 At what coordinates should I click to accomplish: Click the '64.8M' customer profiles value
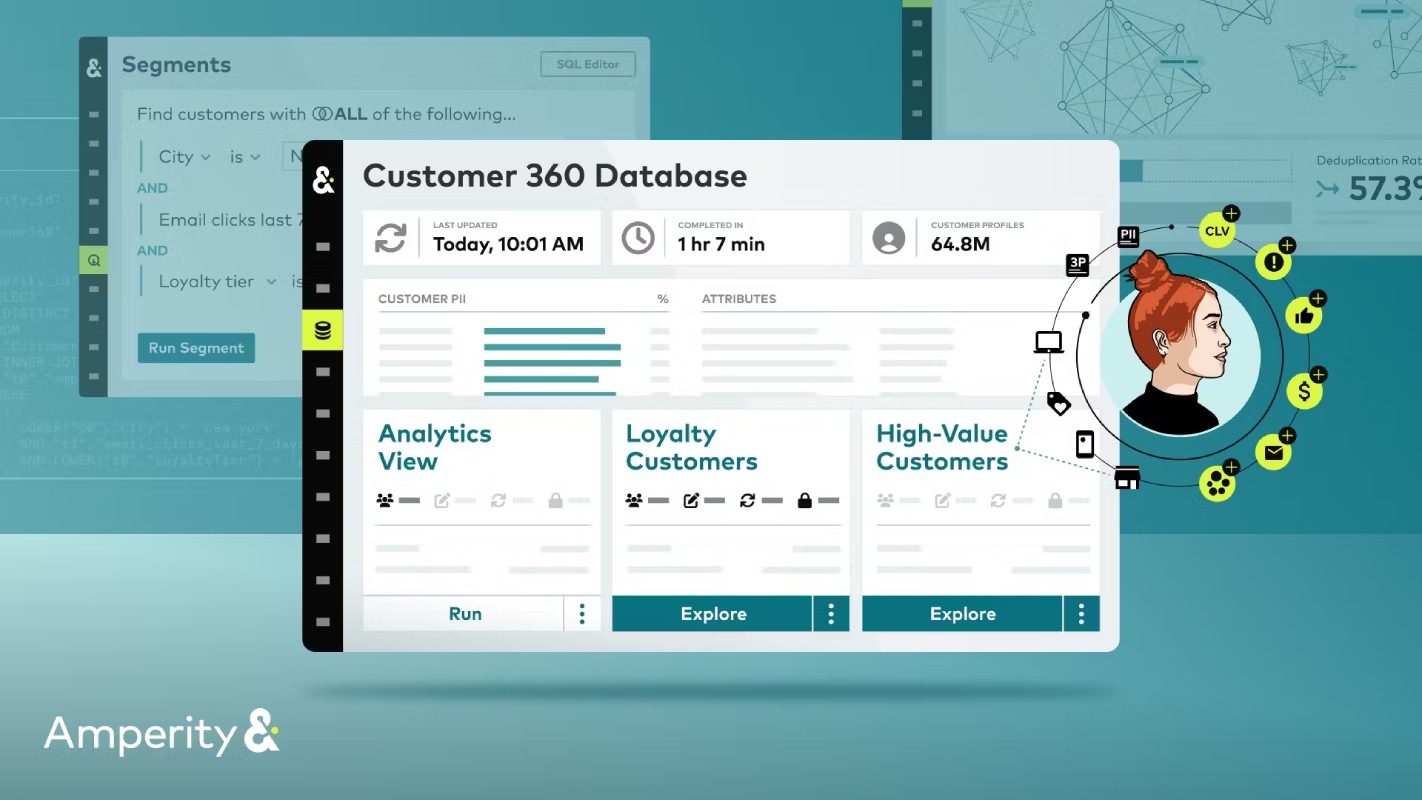[960, 244]
